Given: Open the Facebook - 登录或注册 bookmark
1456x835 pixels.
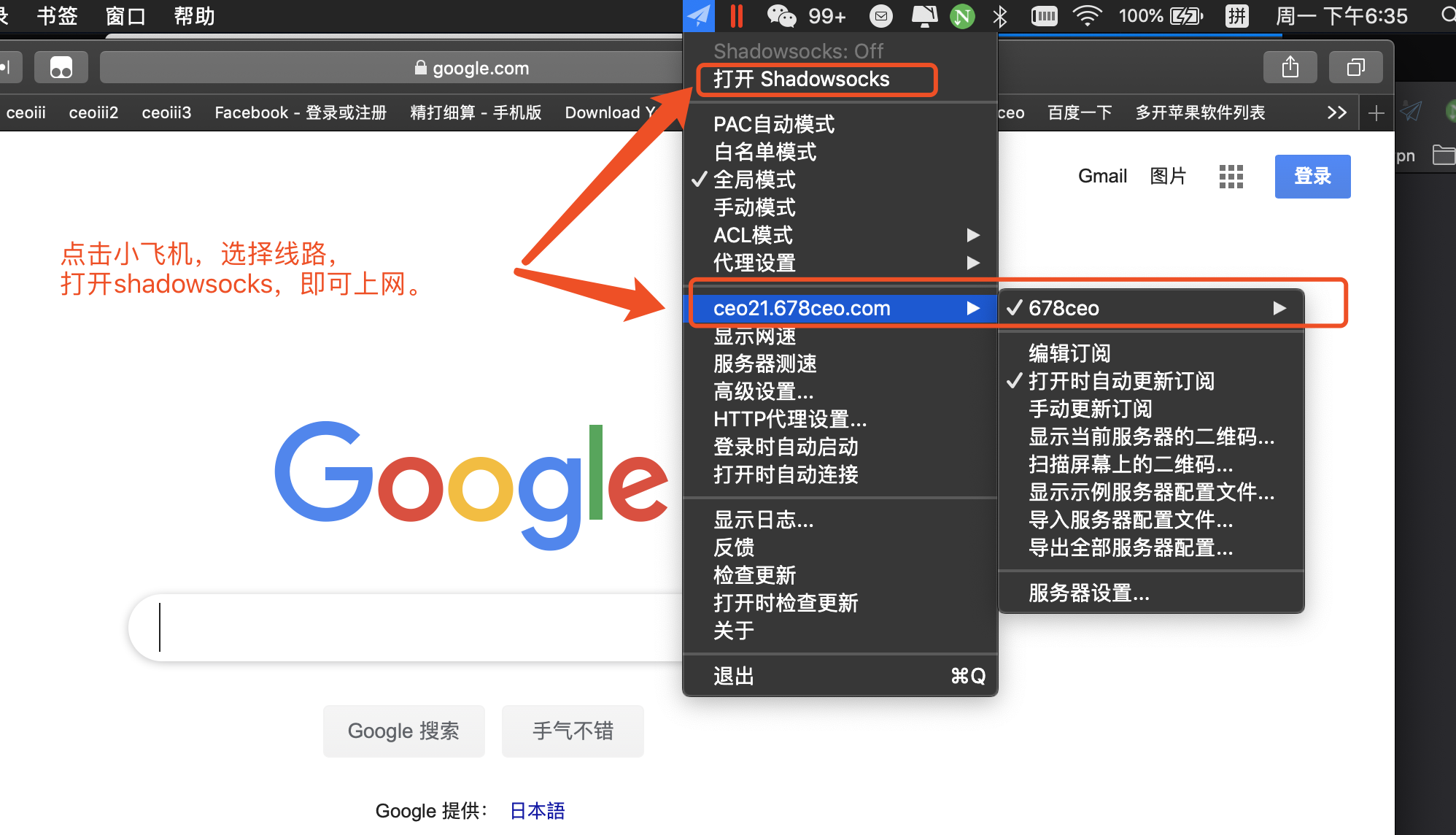Looking at the screenshot, I should tap(301, 112).
